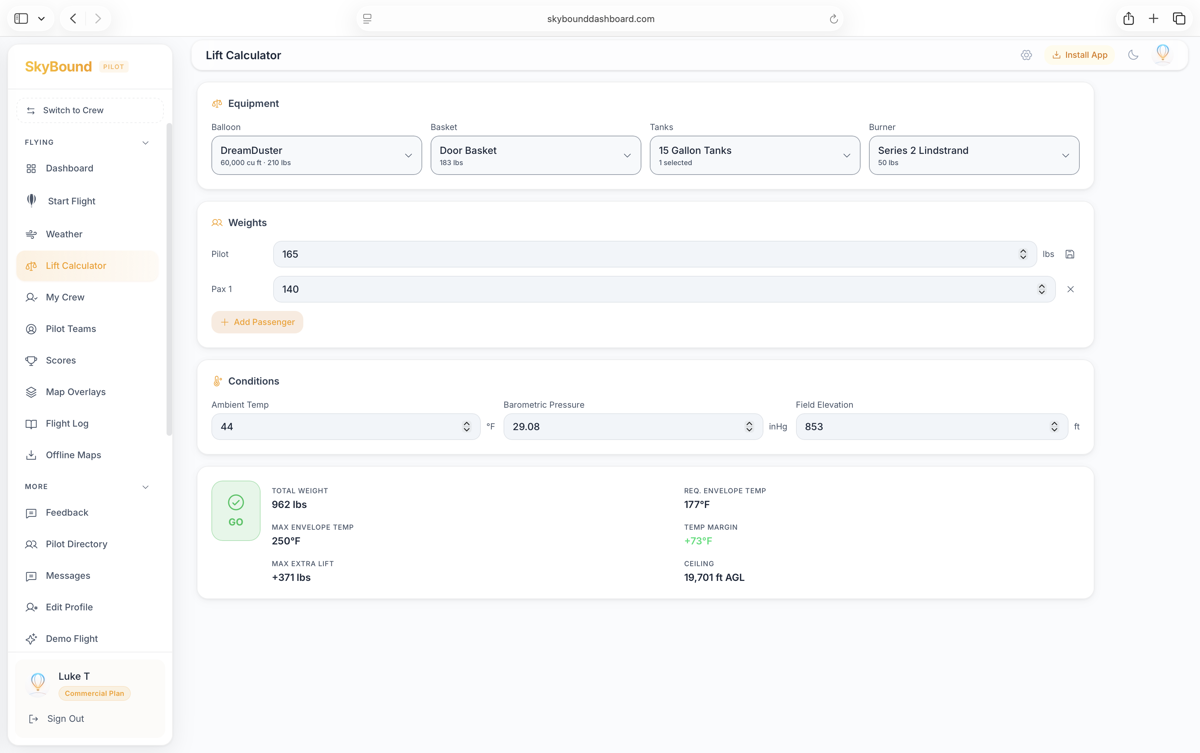Screen dimensions: 1200x753
Task: Switch to Crew mode
Action: [x=89, y=110]
